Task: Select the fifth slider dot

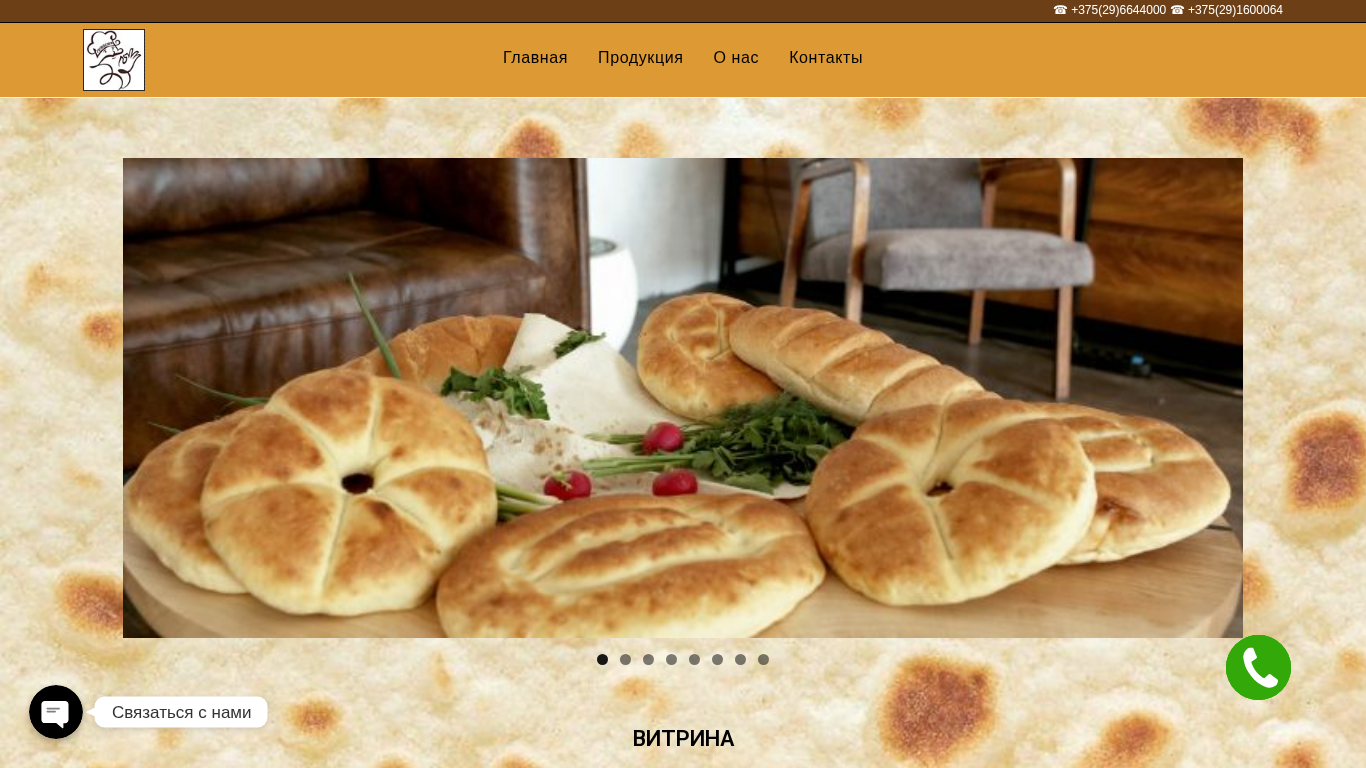Action: (694, 660)
